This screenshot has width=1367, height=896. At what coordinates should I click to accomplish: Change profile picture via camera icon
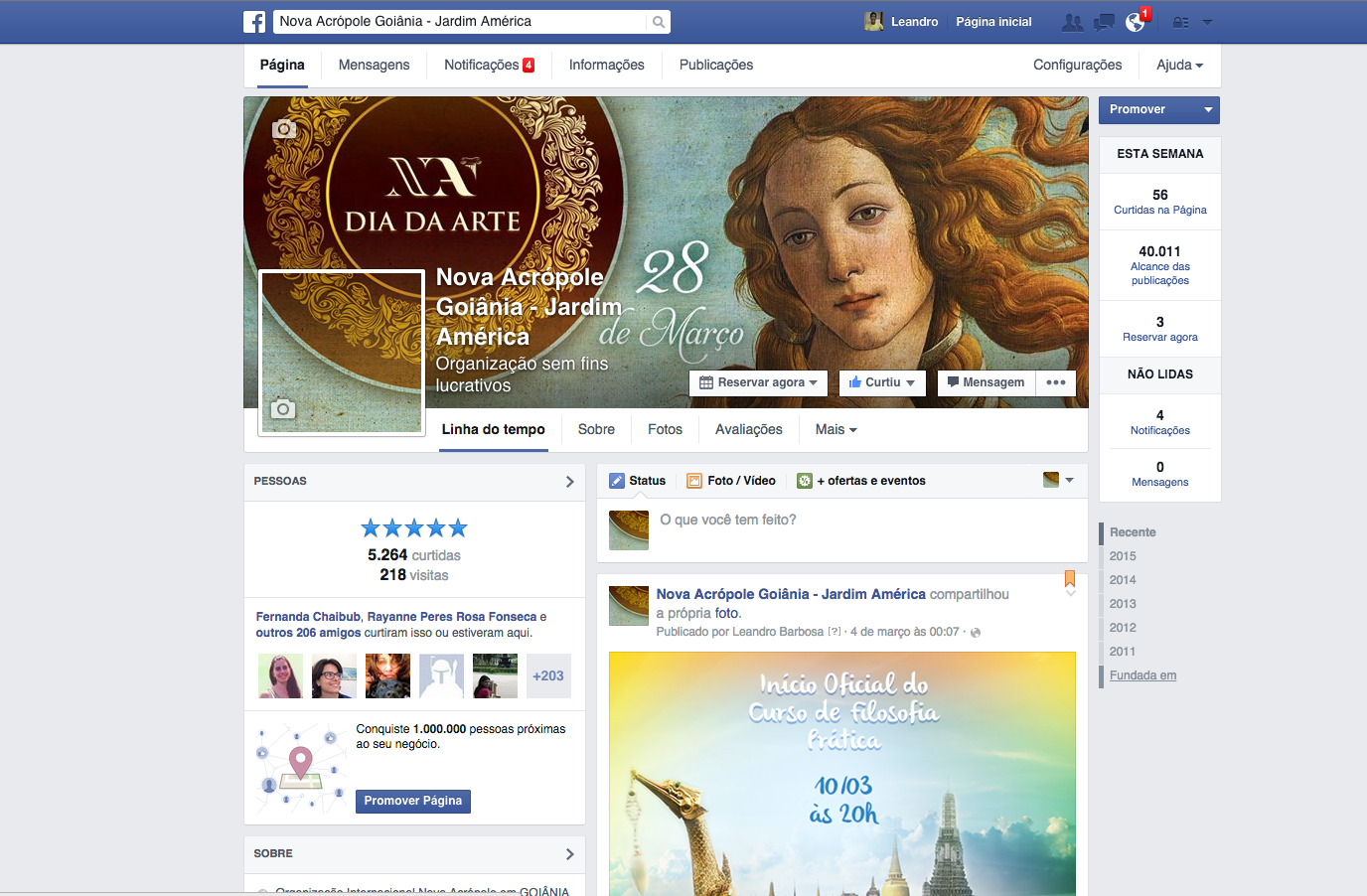283,409
